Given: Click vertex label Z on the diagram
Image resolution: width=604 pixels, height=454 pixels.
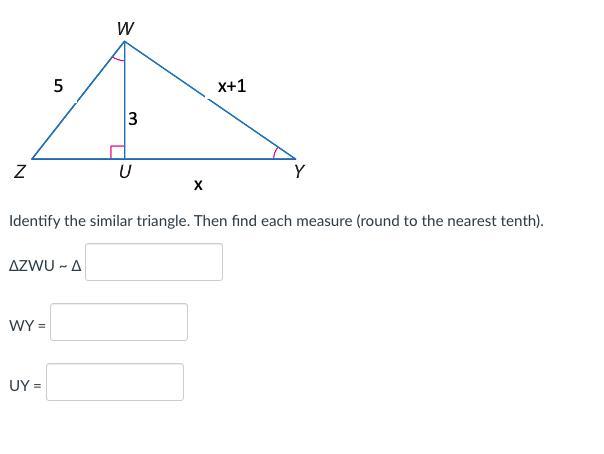Looking at the screenshot, I should click(x=20, y=171).
